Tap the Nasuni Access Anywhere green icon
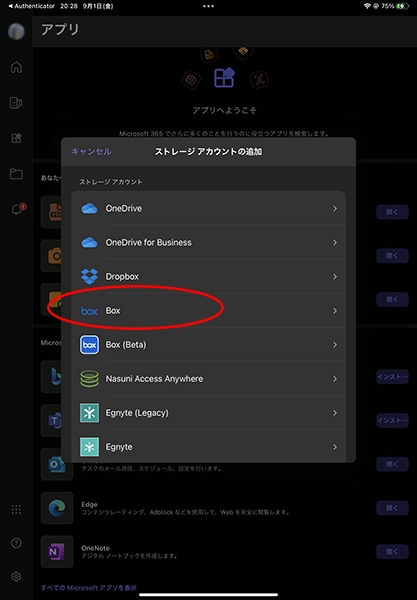 (89, 379)
